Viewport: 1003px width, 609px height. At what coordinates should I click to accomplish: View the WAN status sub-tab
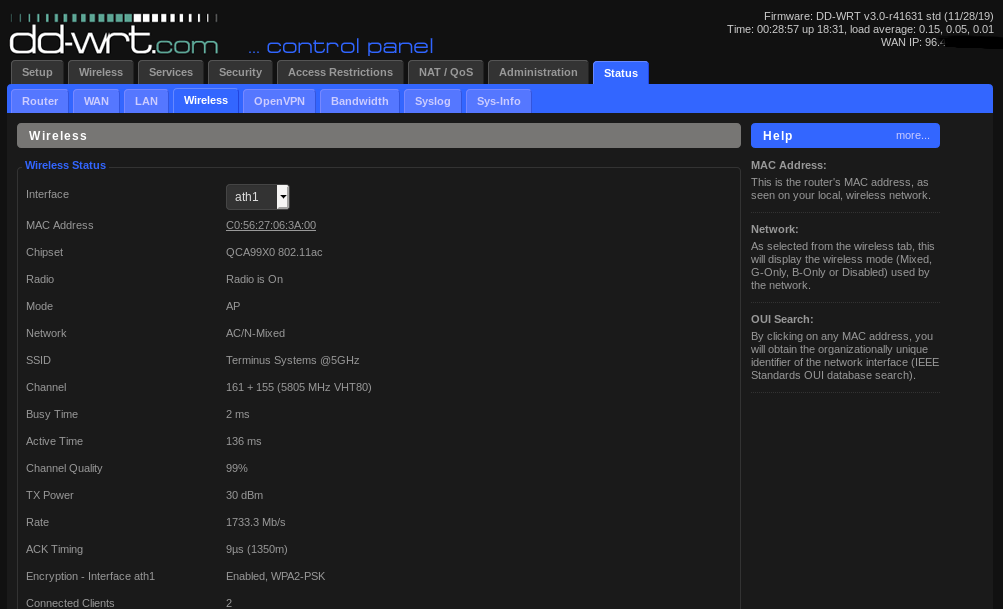coord(96,101)
